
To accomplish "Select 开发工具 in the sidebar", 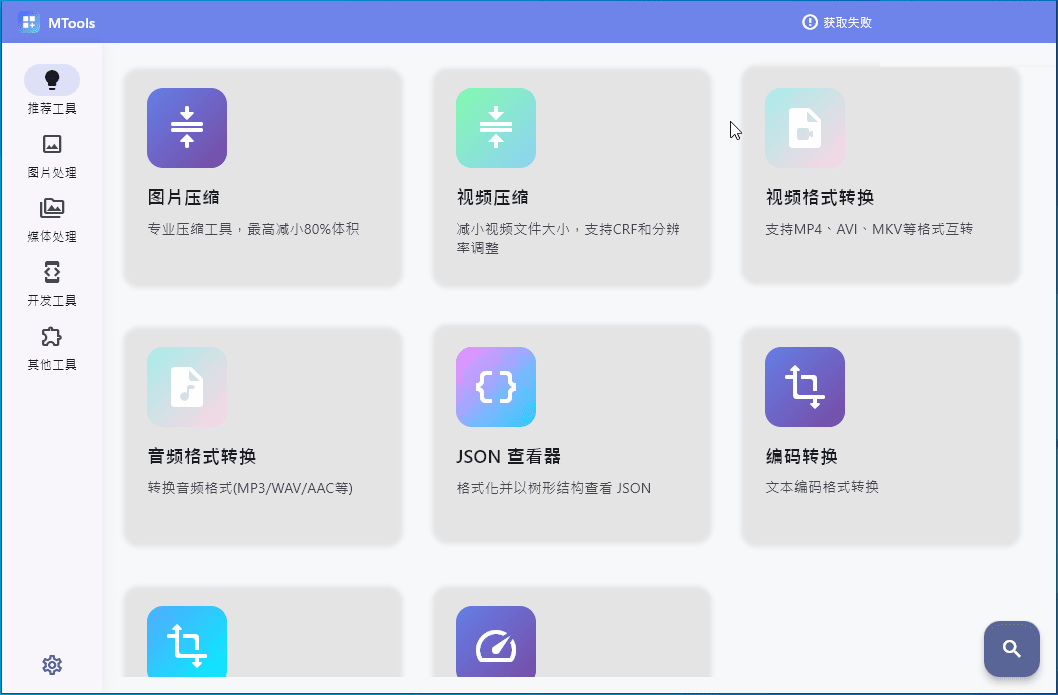I will pyautogui.click(x=52, y=282).
